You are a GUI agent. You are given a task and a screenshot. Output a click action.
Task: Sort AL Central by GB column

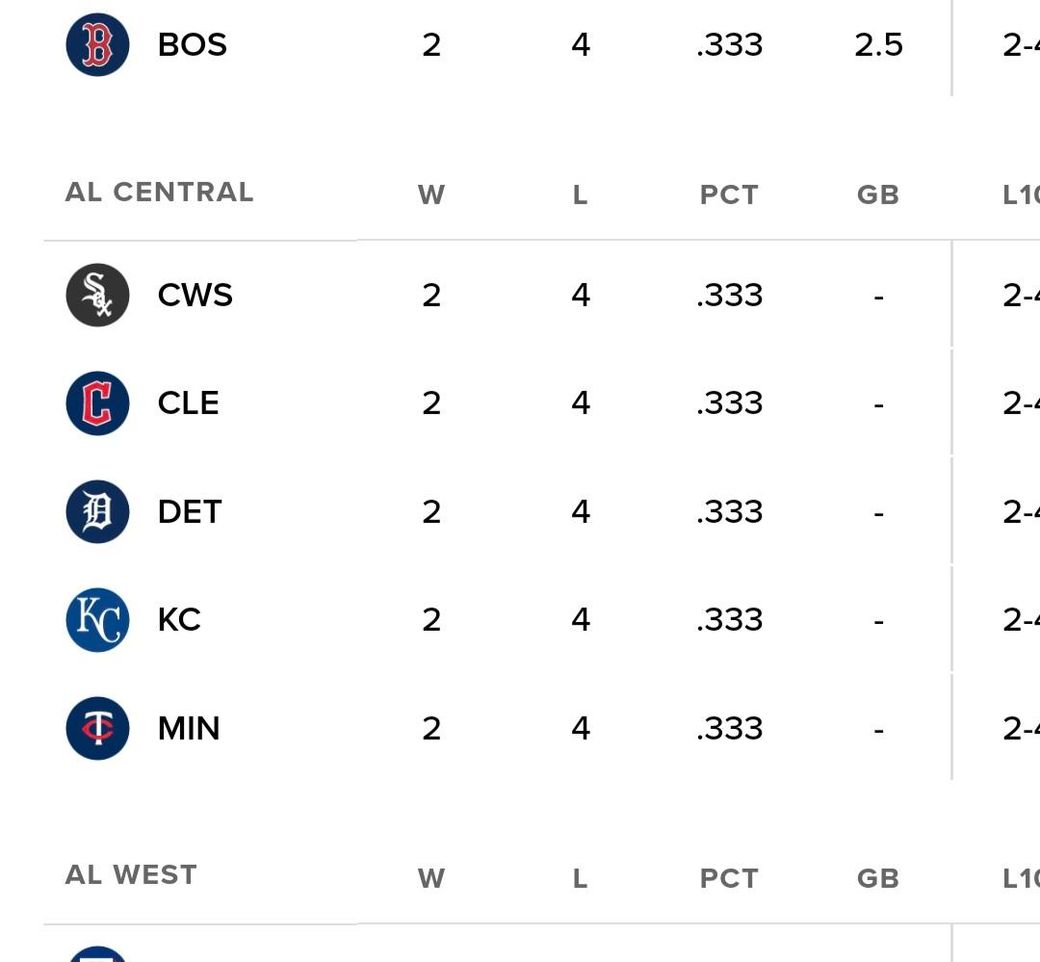[x=878, y=195]
